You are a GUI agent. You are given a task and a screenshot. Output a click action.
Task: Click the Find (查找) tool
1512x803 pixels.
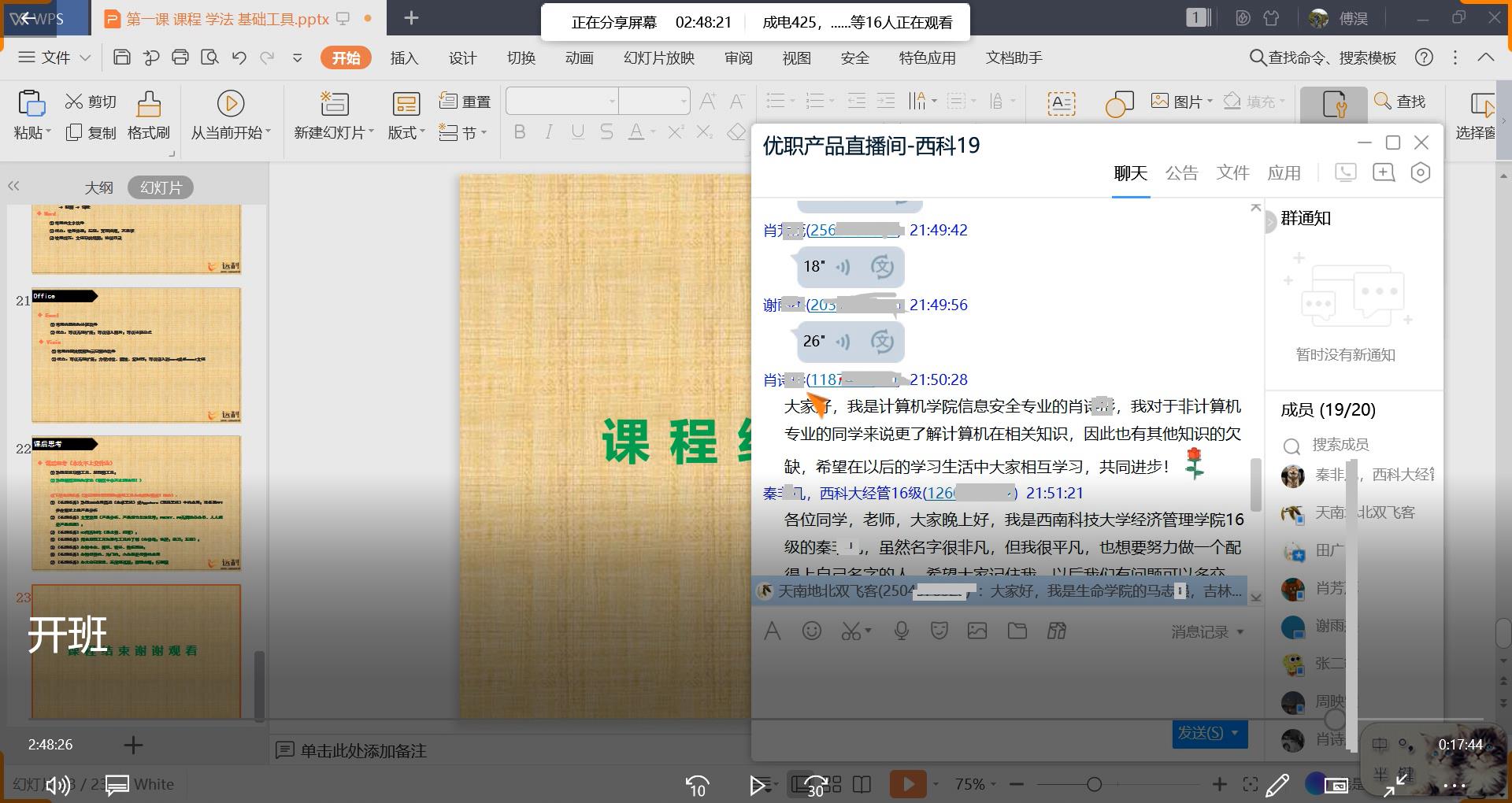tap(1400, 101)
